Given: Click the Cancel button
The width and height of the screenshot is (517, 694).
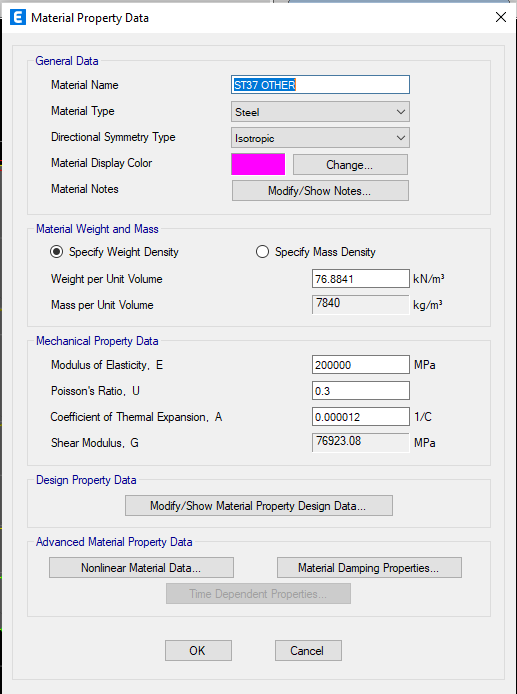Looking at the screenshot, I should pos(308,651).
